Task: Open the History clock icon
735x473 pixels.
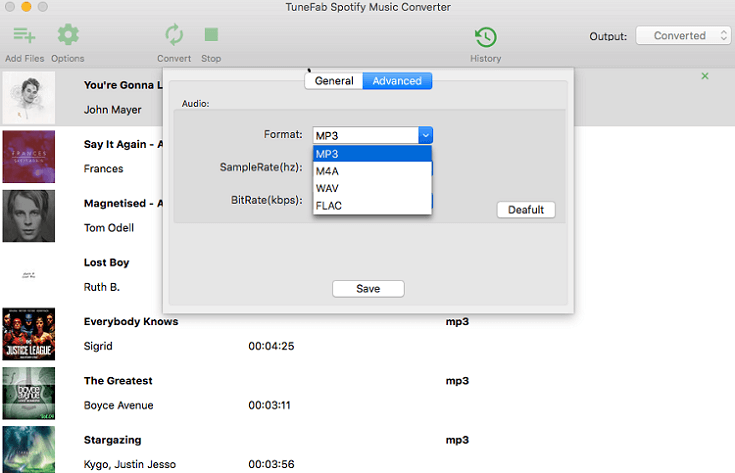Action: 486,37
